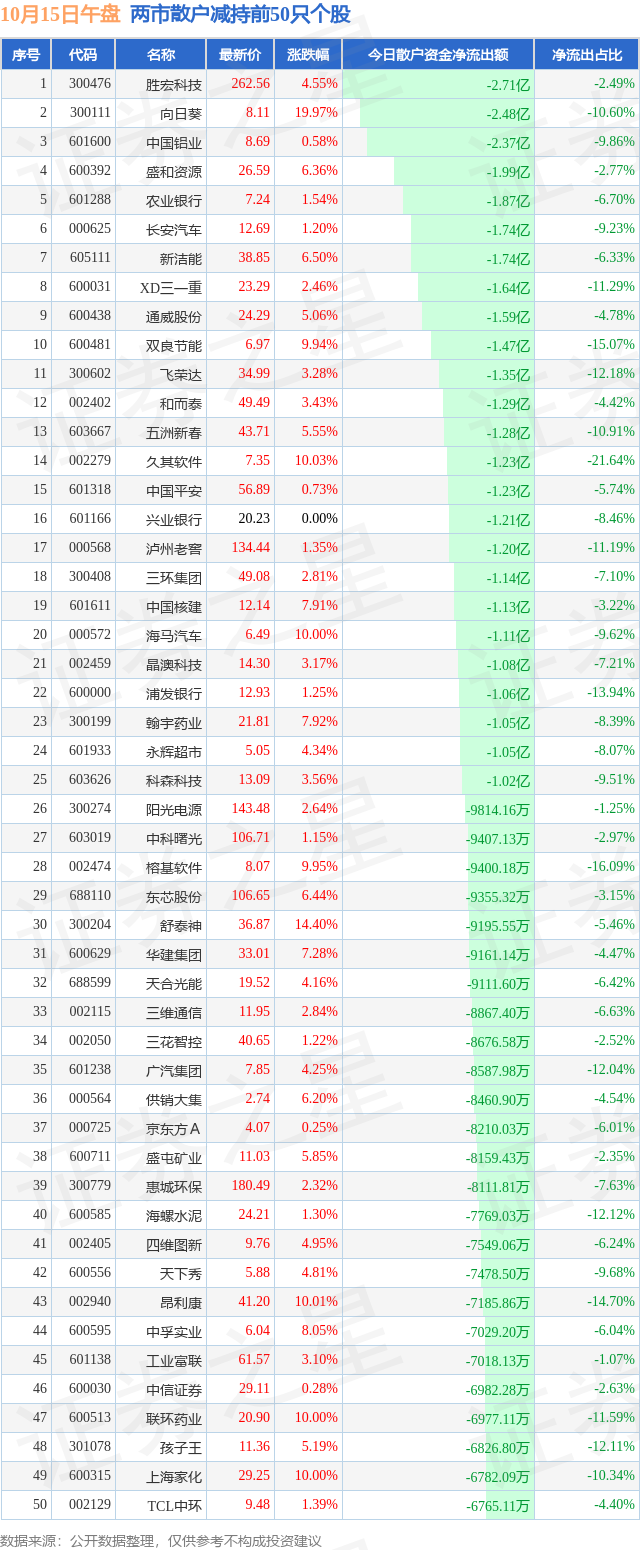Select stock name 翰宇药业
Image resolution: width=640 pixels, height=1550 pixels.
click(x=174, y=722)
